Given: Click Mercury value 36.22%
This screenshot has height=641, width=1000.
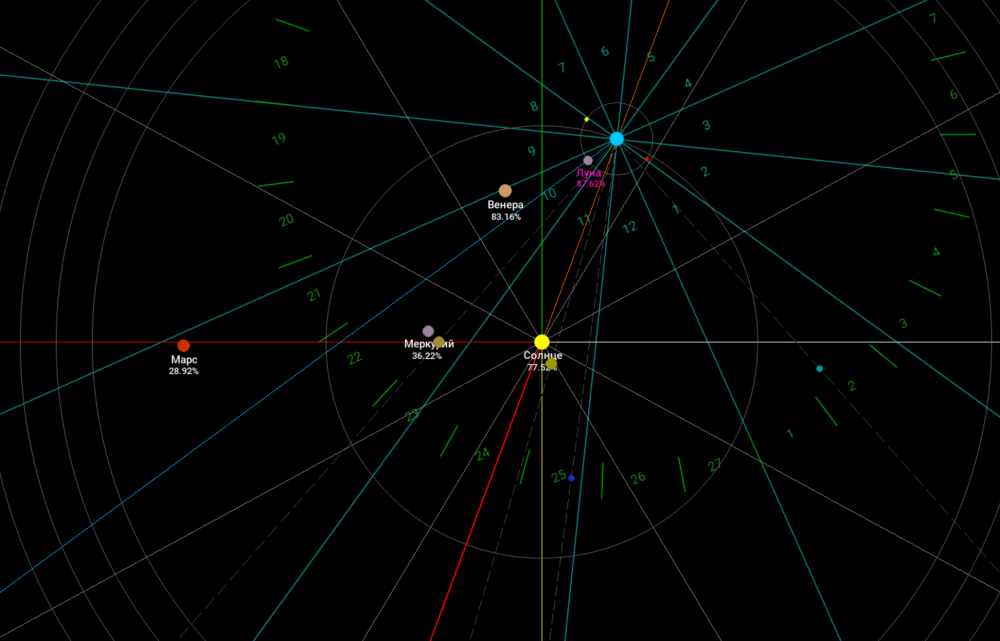Looking at the screenshot, I should pyautogui.click(x=427, y=356).
